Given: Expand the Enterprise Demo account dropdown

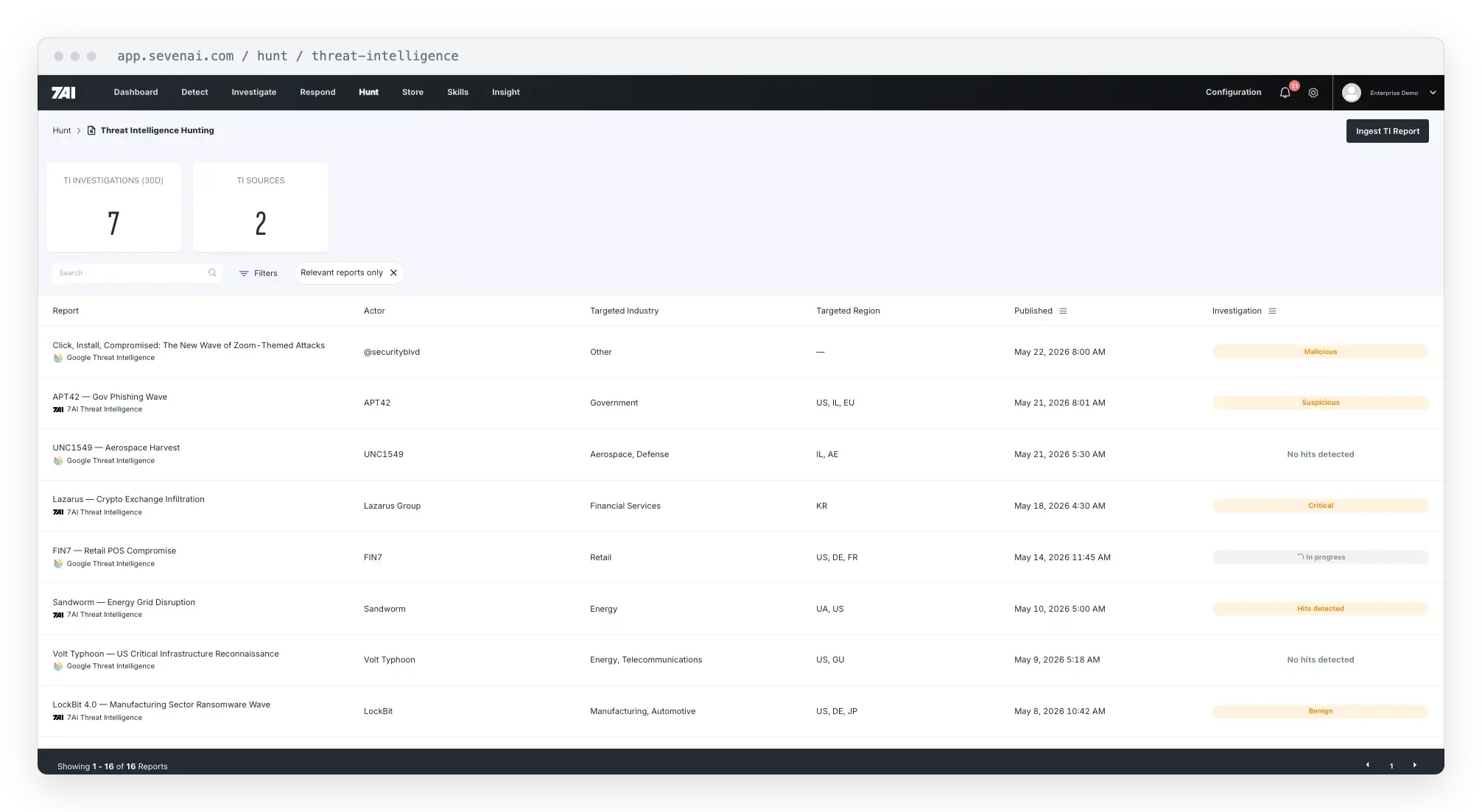Looking at the screenshot, I should [x=1433, y=93].
